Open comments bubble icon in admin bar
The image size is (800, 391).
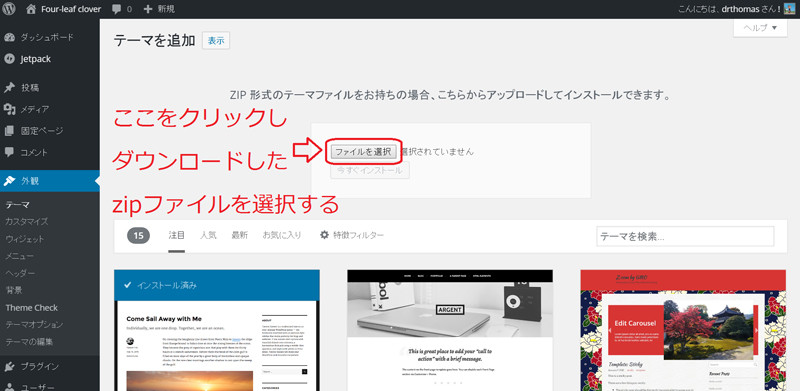pyautogui.click(x=117, y=9)
